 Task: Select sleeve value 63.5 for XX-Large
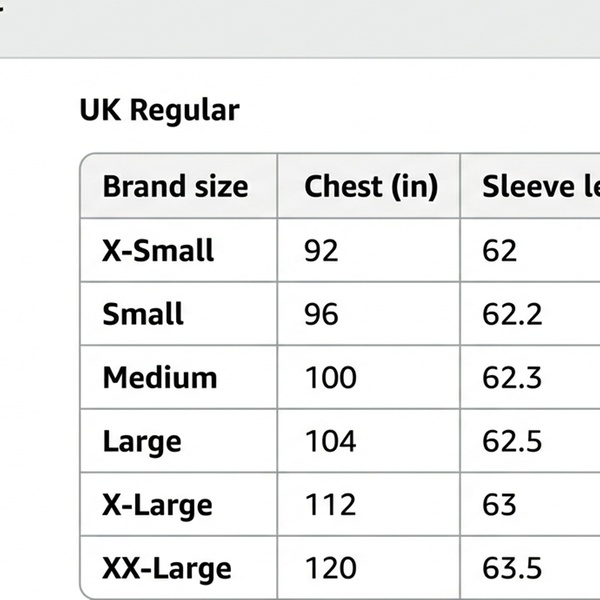coord(512,569)
